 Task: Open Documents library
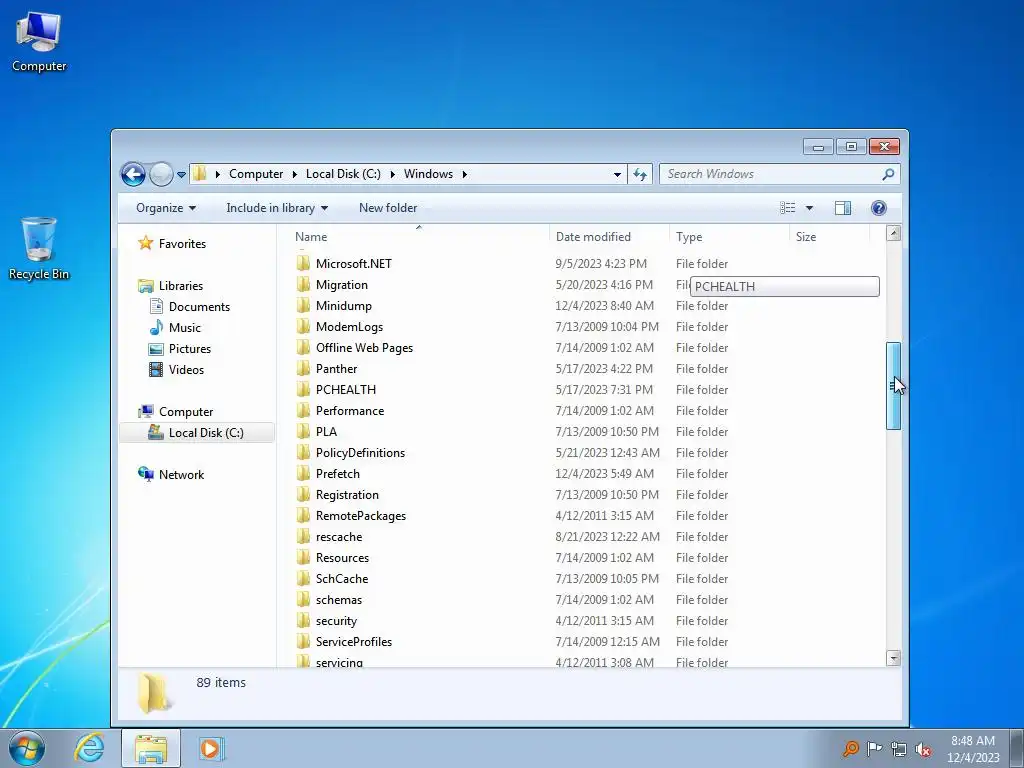[x=199, y=306]
